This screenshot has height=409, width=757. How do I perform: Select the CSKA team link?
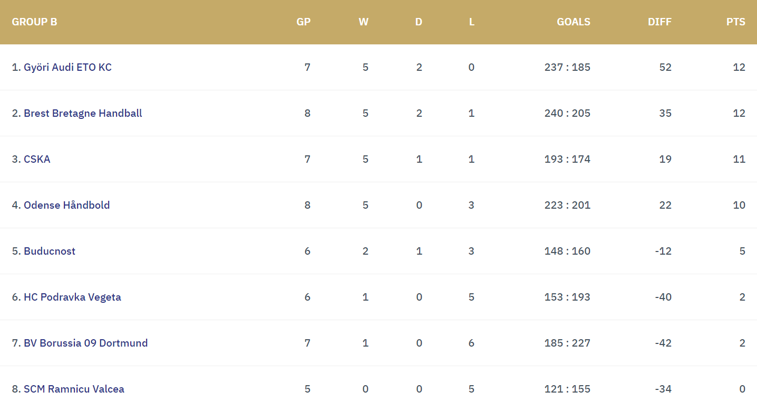pyautogui.click(x=37, y=159)
